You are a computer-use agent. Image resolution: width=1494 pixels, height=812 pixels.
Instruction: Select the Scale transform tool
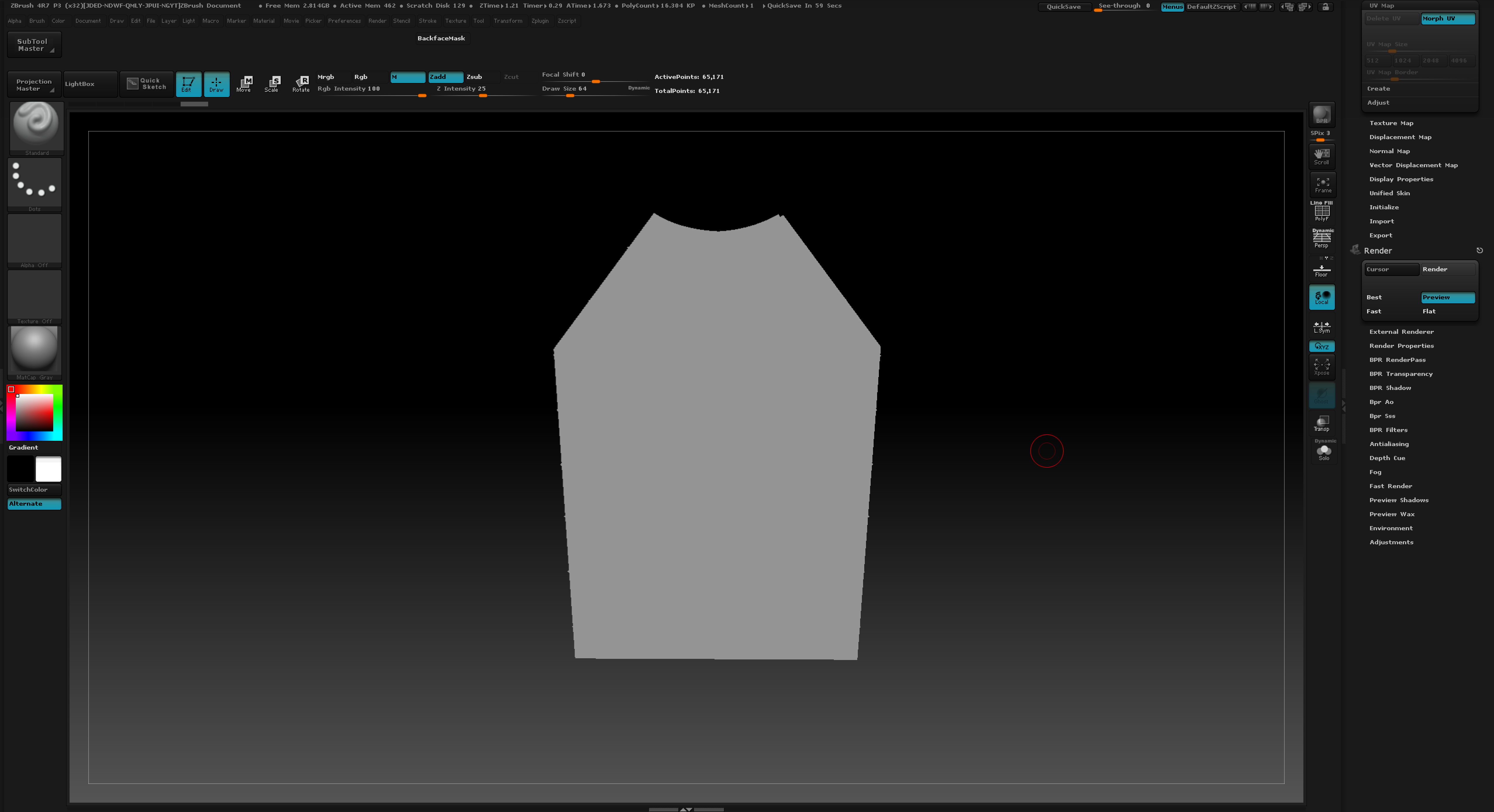[272, 84]
